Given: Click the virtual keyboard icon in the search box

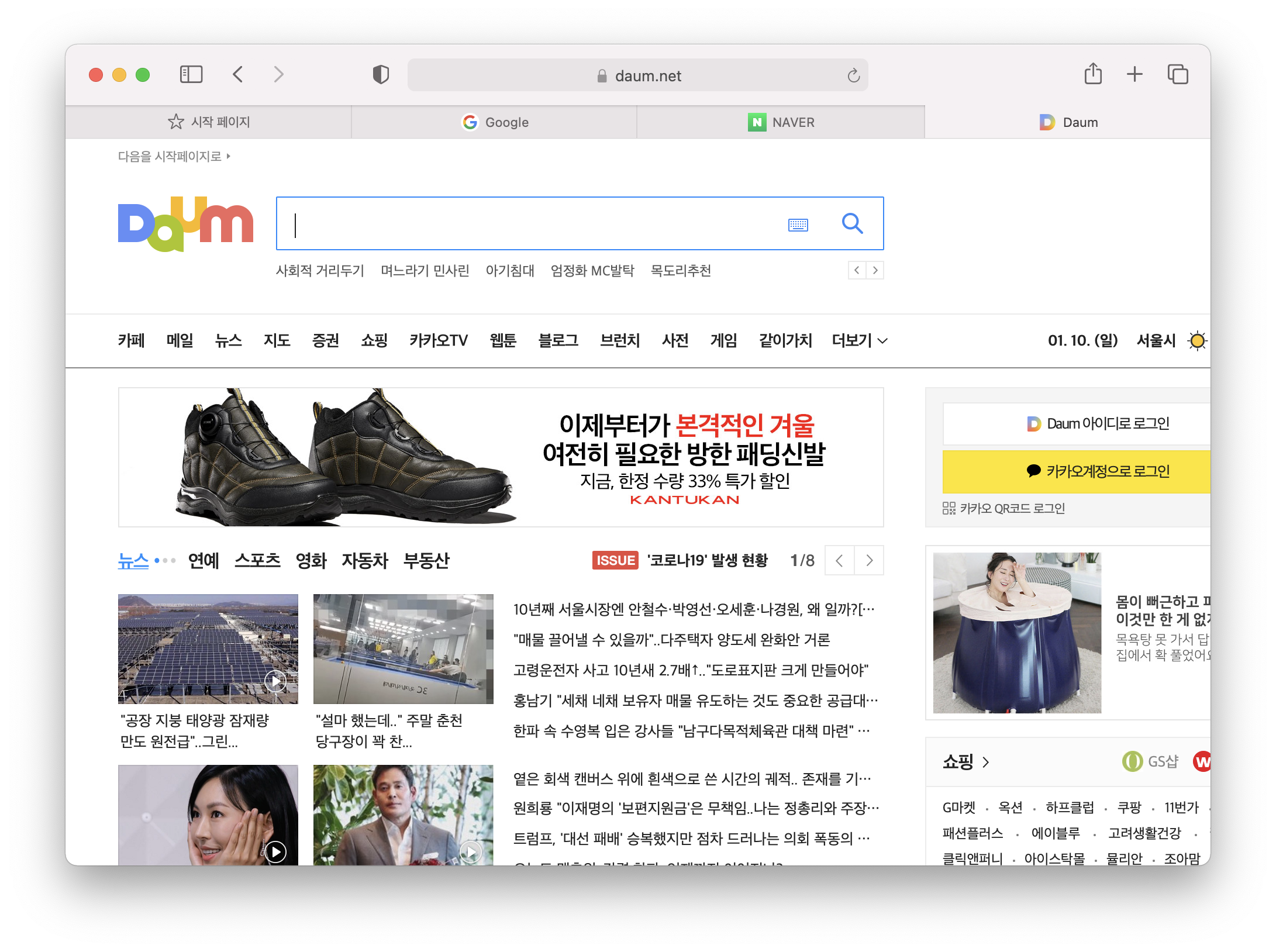Looking at the screenshot, I should (798, 225).
